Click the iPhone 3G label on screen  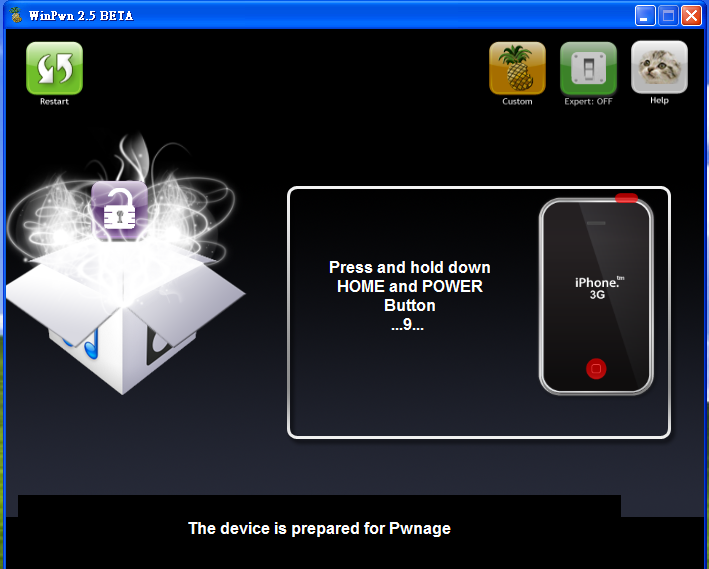tap(597, 288)
